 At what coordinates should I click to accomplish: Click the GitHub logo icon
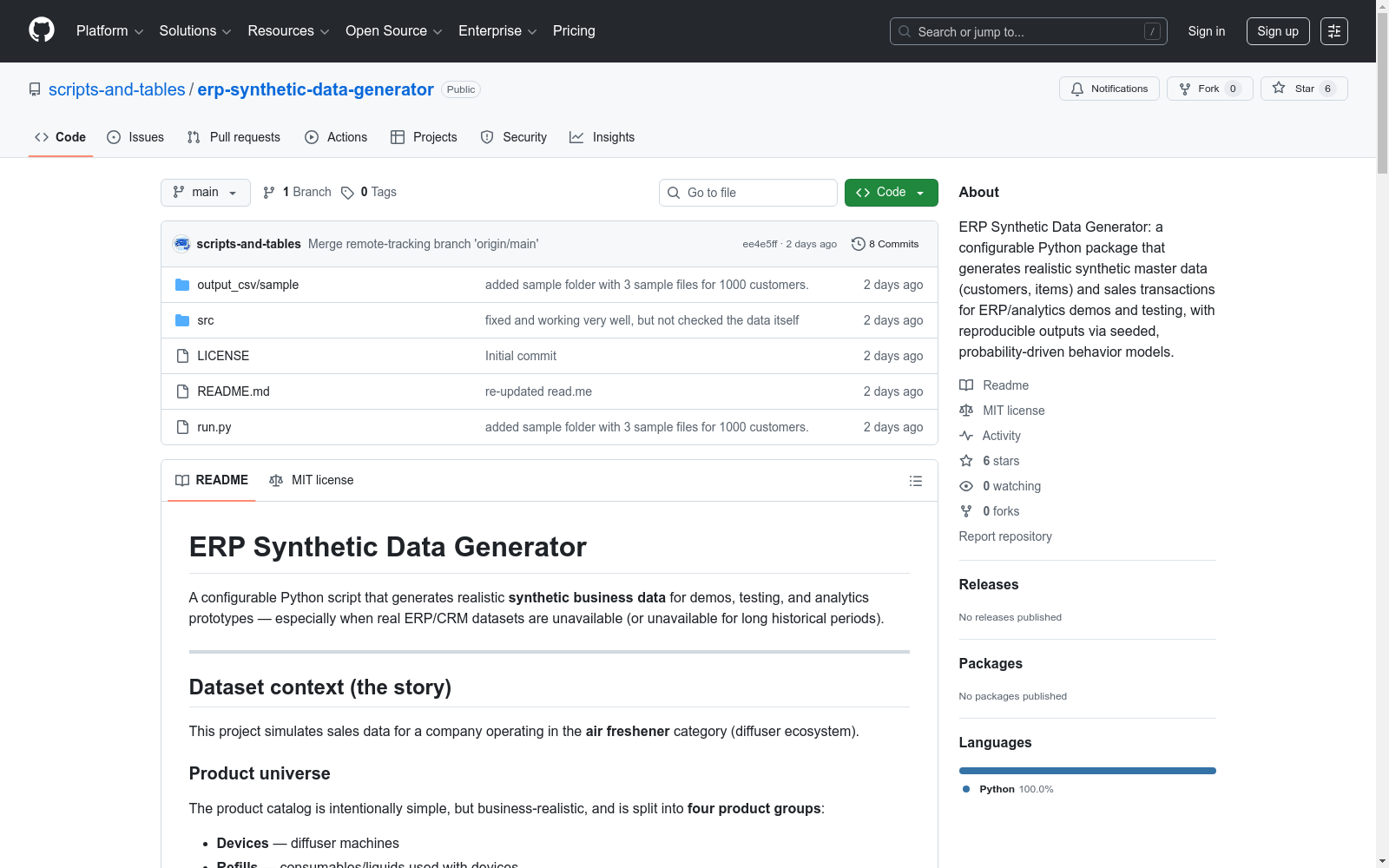coord(42,30)
